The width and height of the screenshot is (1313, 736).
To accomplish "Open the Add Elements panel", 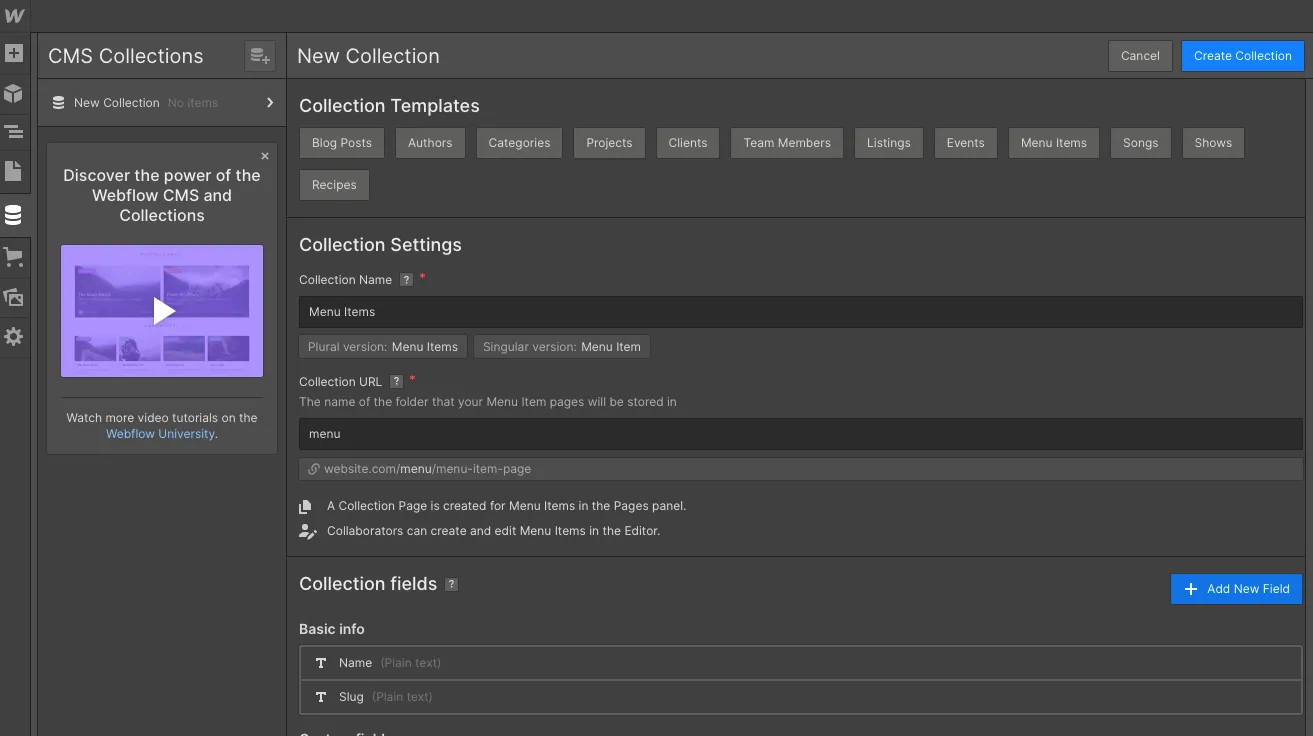I will (14, 53).
